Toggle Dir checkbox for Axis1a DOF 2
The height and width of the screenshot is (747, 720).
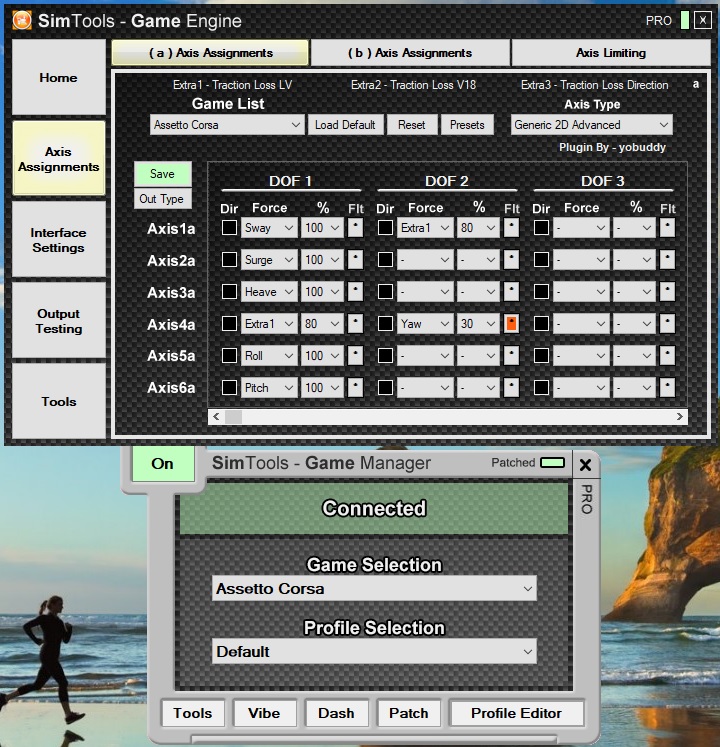(x=385, y=228)
